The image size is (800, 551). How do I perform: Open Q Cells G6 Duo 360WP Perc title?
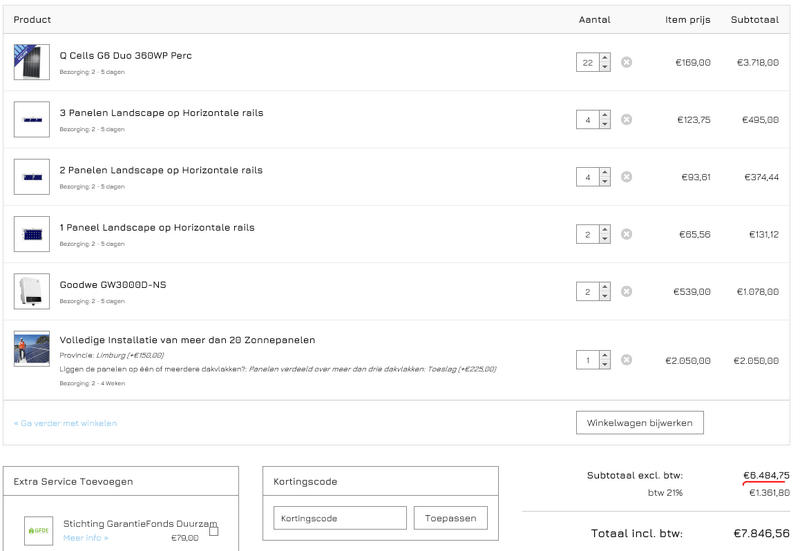pyautogui.click(x=126, y=56)
